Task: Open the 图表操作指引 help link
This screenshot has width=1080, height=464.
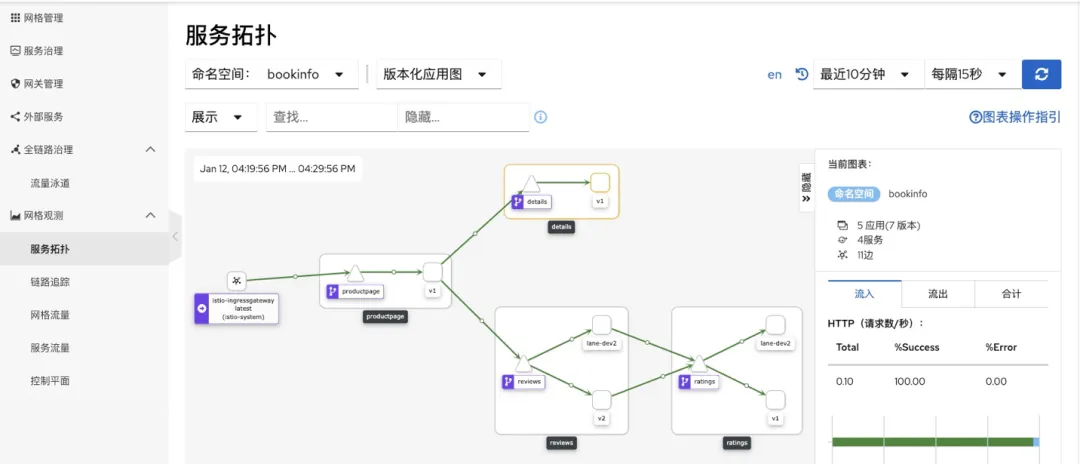Action: point(1015,117)
